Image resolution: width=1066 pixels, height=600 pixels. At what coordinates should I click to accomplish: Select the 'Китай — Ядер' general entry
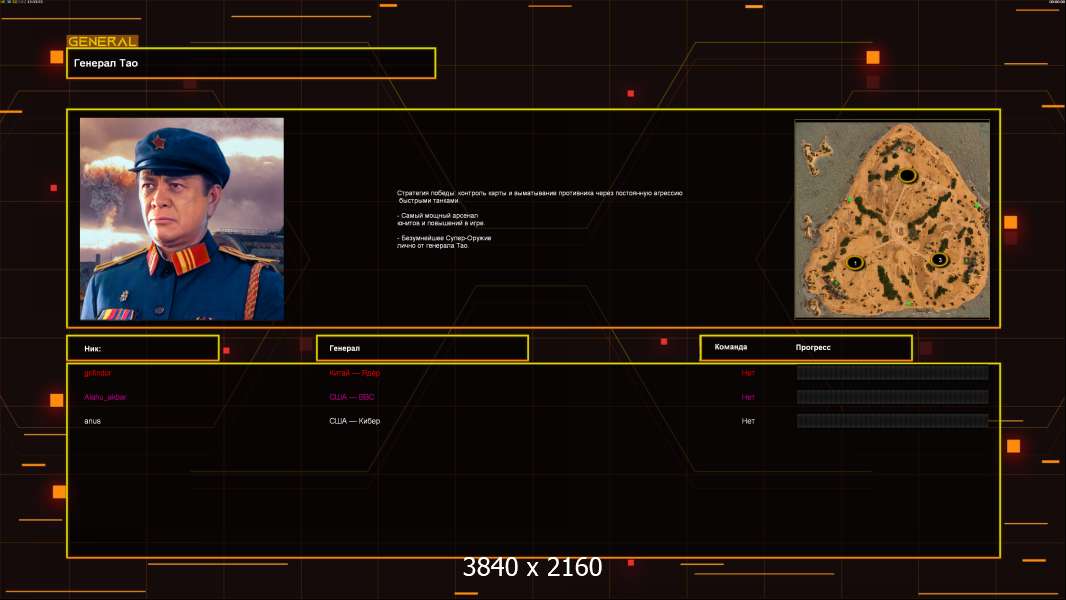354,373
